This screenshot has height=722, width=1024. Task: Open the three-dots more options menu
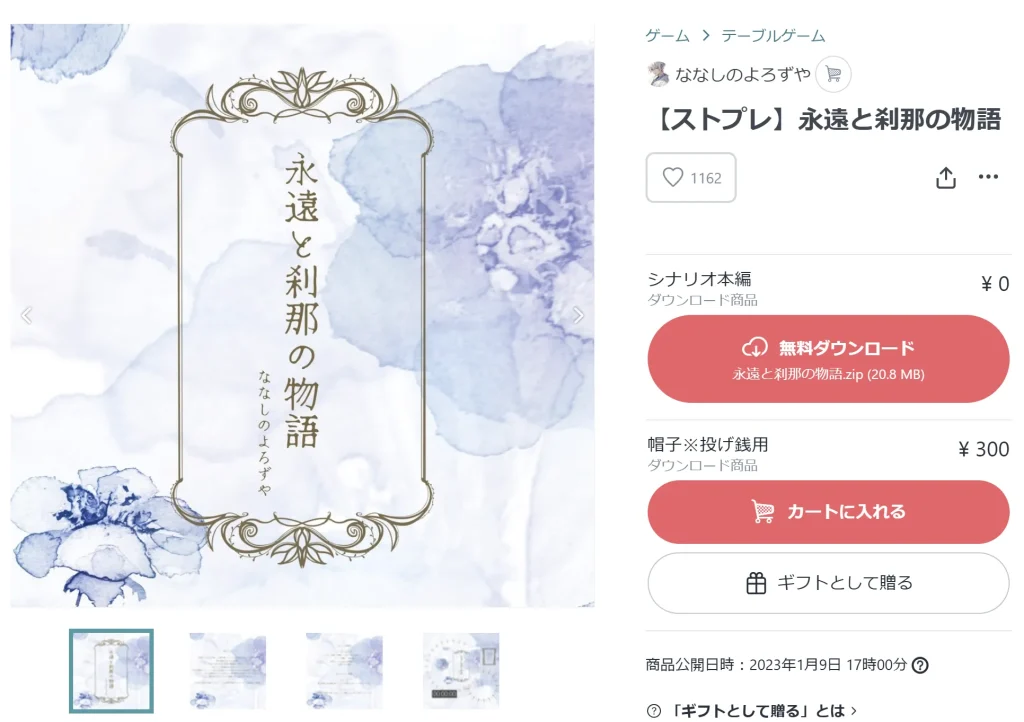(x=988, y=177)
